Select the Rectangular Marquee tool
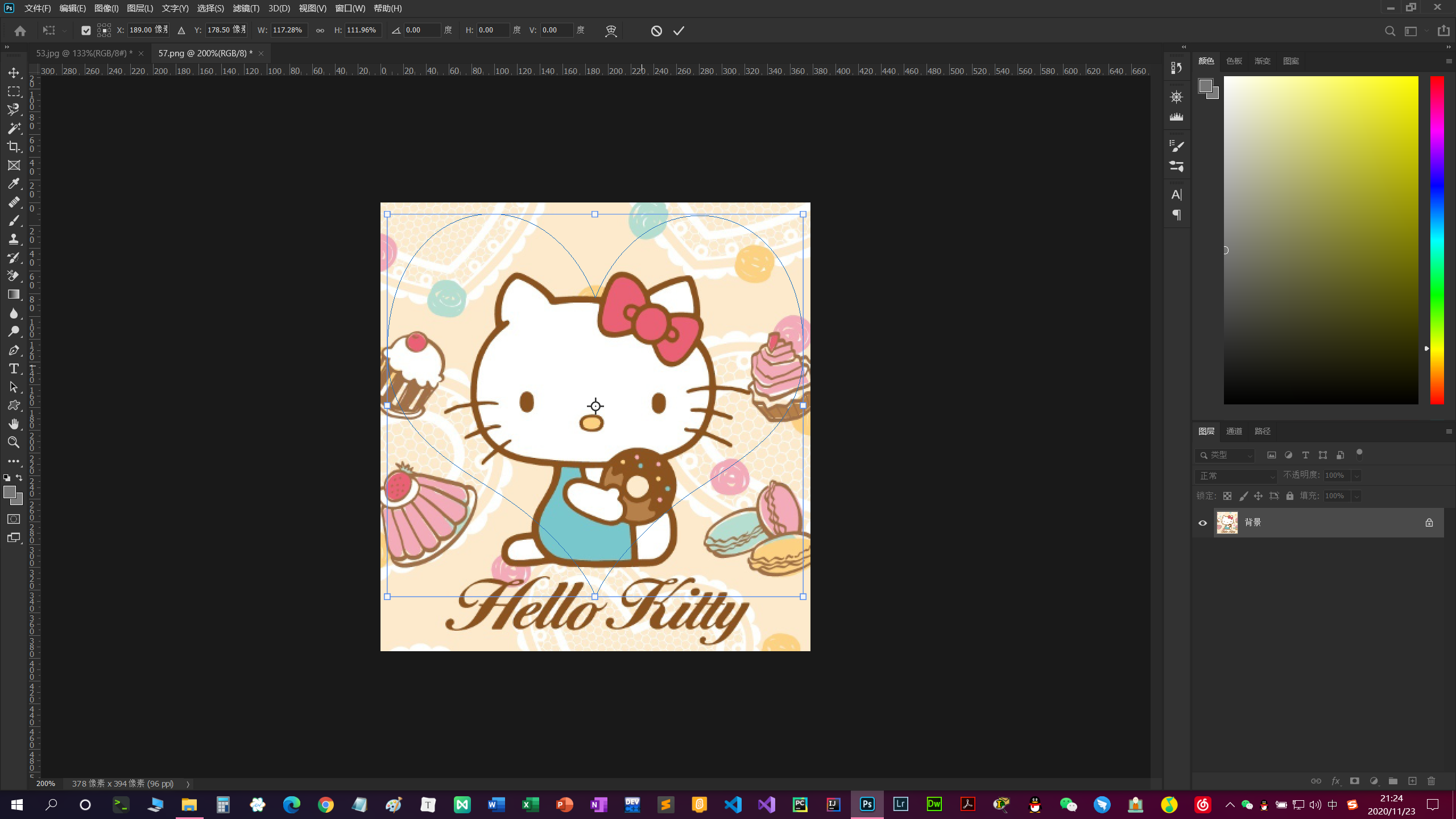Viewport: 1456px width, 819px height. point(14,92)
